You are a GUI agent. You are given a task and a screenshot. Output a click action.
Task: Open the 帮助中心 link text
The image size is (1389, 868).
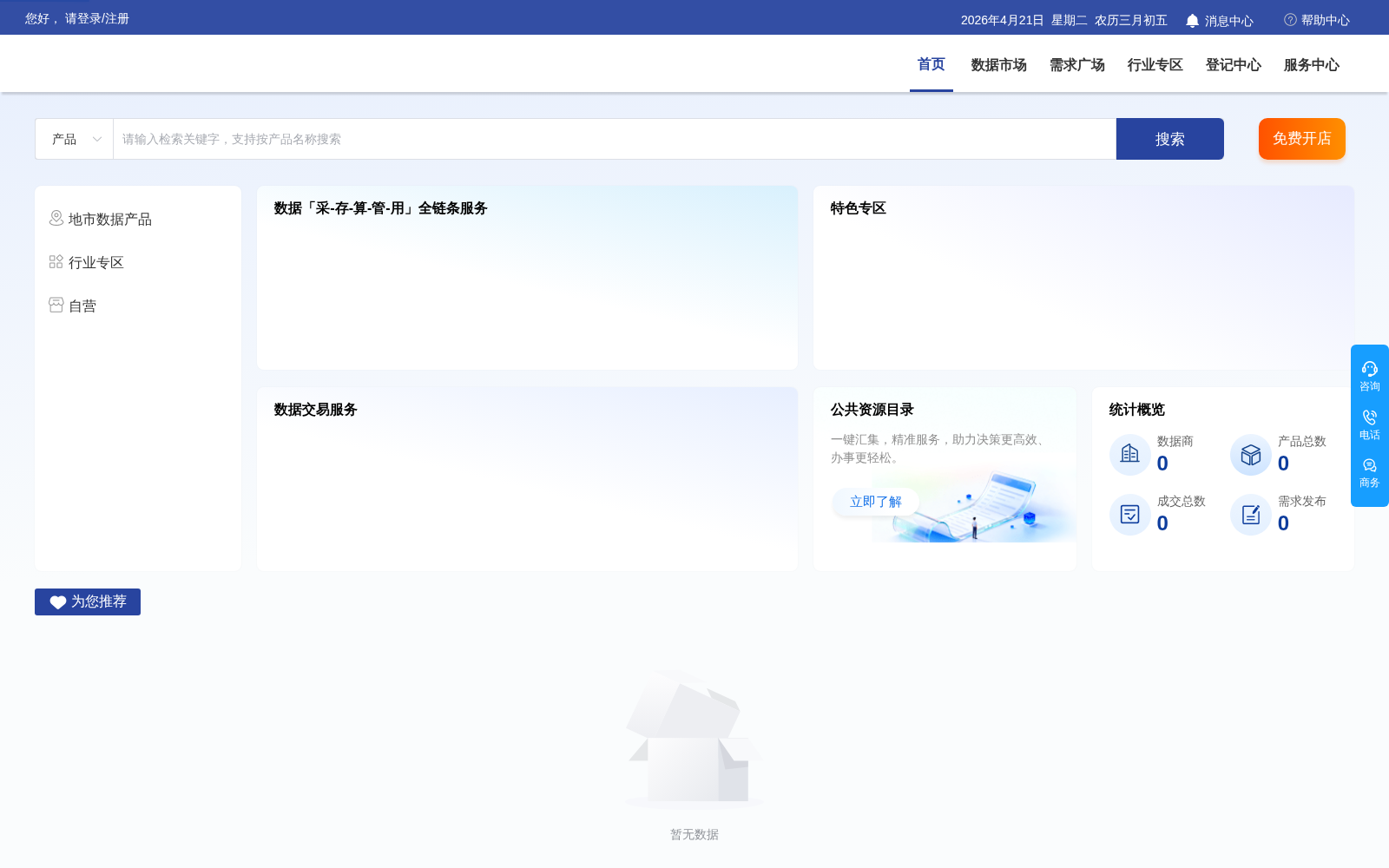(x=1326, y=20)
